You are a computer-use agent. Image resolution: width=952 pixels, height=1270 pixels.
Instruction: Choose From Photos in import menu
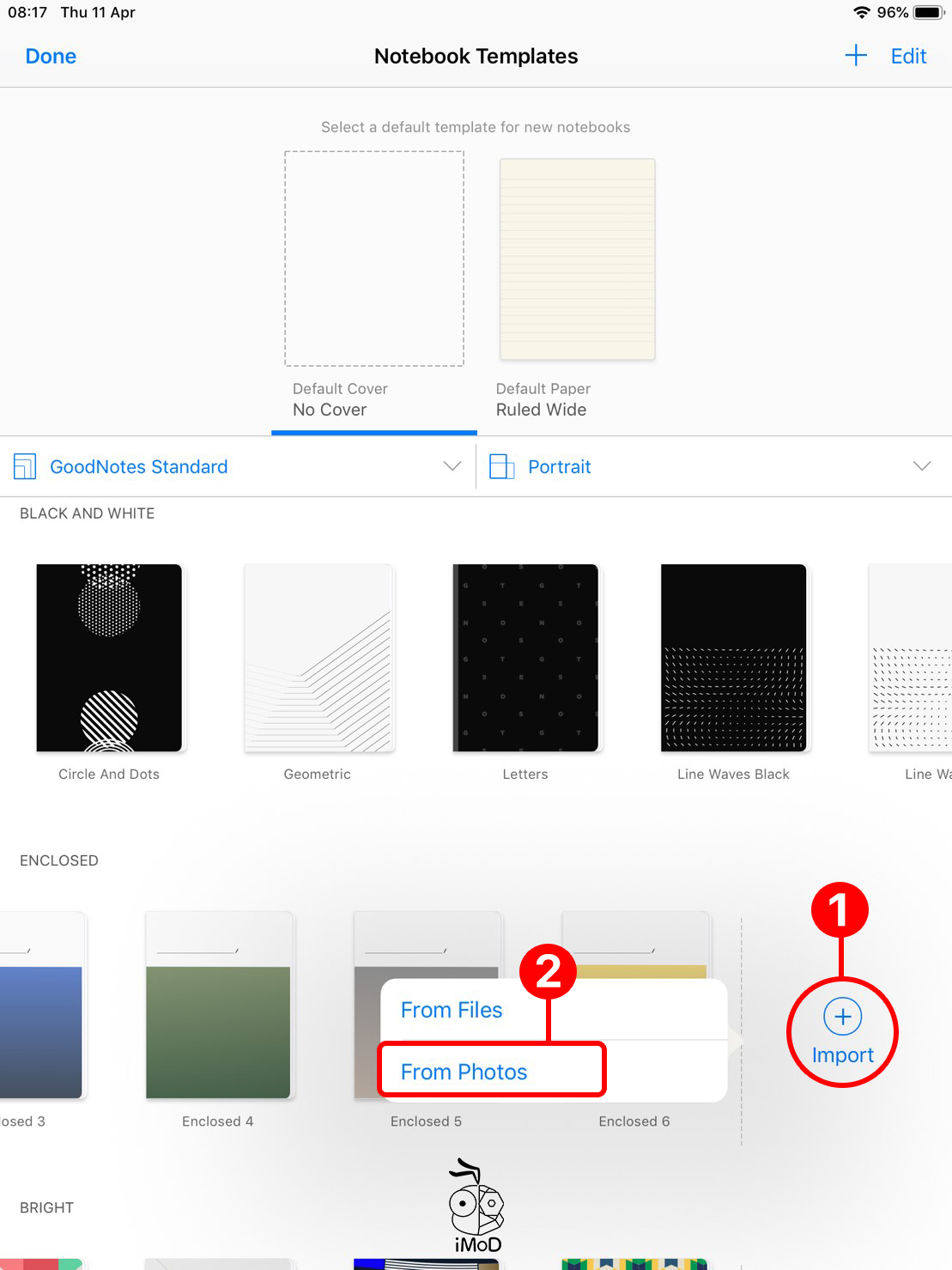464,1072
